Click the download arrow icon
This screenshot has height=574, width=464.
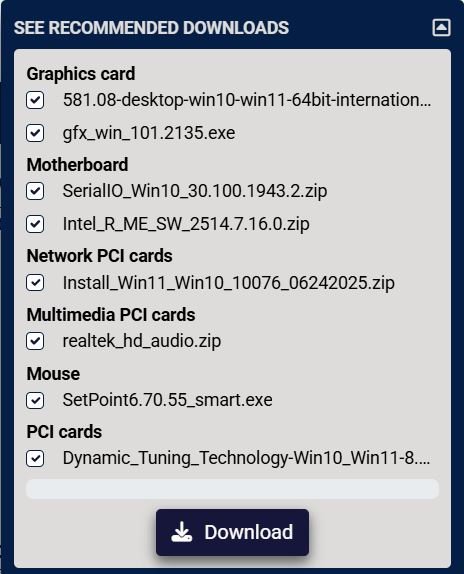pos(182,532)
